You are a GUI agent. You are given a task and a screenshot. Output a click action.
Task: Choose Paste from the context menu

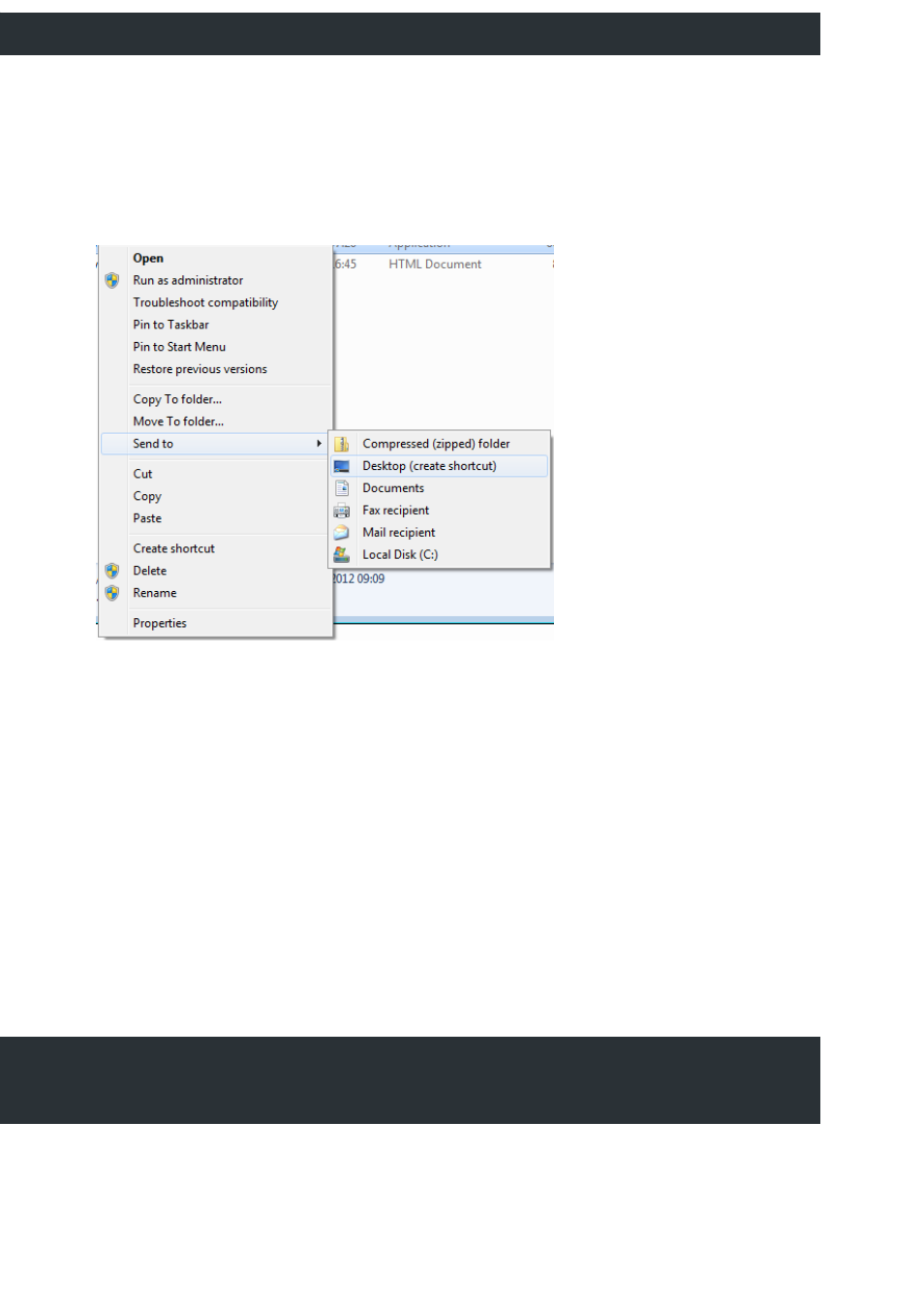click(x=216, y=519)
